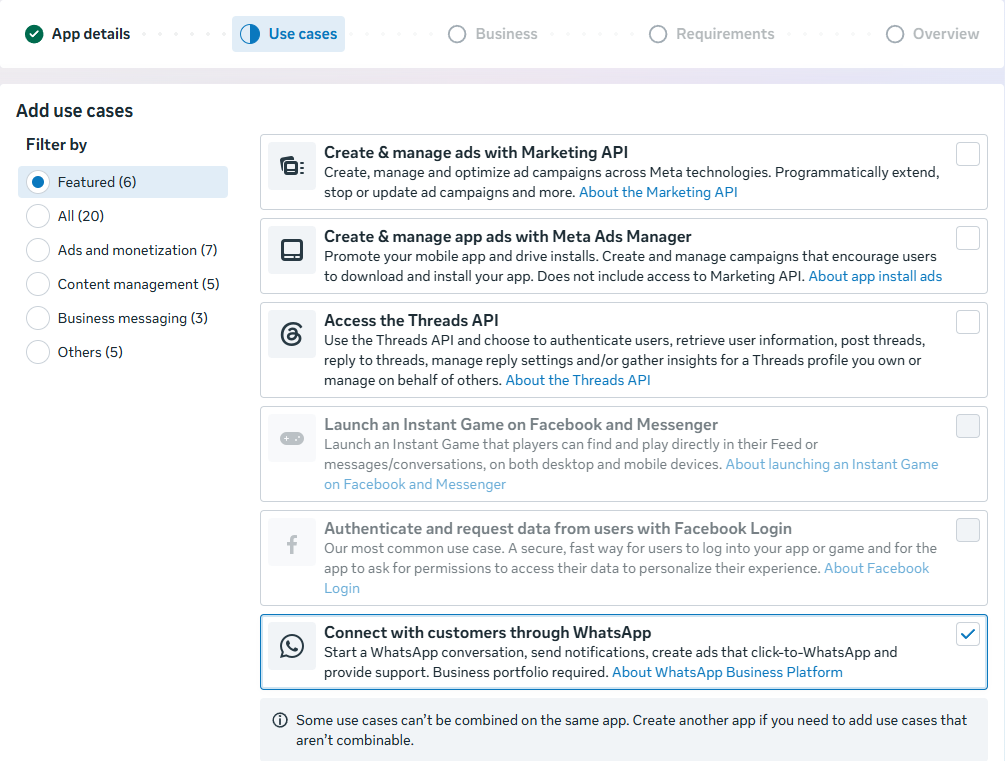Follow the About the Threads API link
This screenshot has width=1005, height=761.
click(578, 380)
